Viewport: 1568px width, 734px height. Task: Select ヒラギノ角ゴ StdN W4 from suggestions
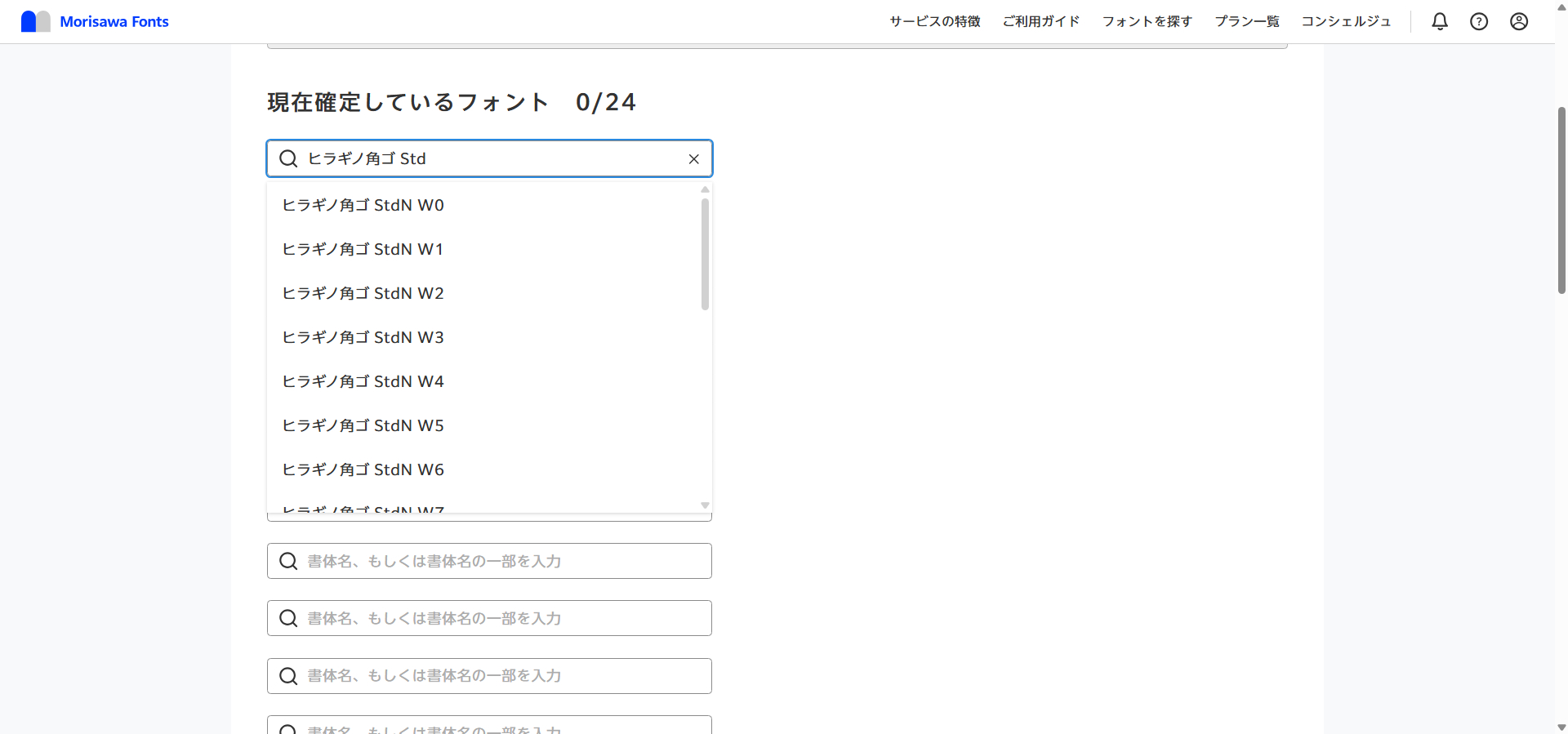(483, 381)
